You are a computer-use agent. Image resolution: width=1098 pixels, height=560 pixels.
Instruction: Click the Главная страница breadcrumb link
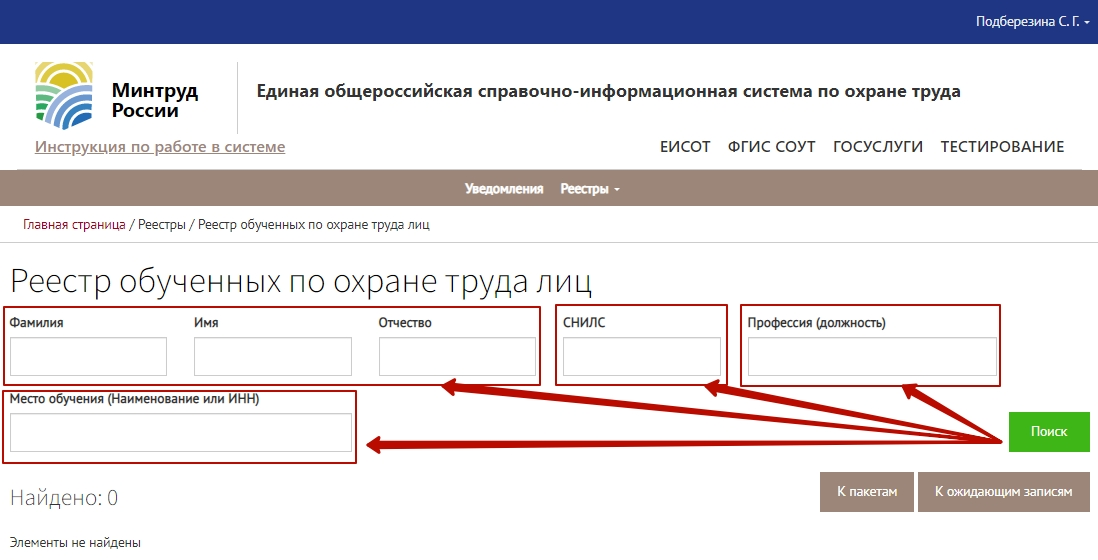[74, 224]
